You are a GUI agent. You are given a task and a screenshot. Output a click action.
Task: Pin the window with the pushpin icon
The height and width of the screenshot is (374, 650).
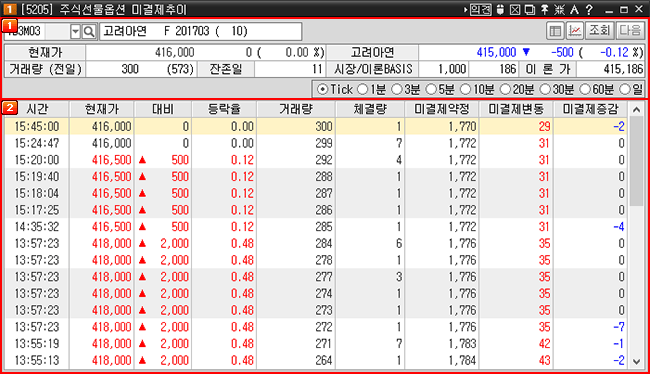point(545,9)
